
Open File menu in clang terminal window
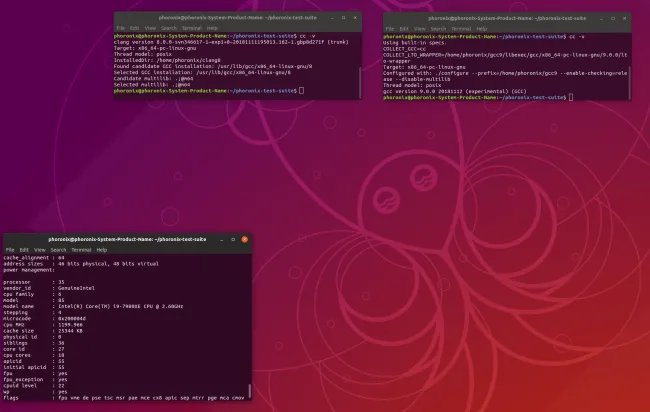(121, 28)
